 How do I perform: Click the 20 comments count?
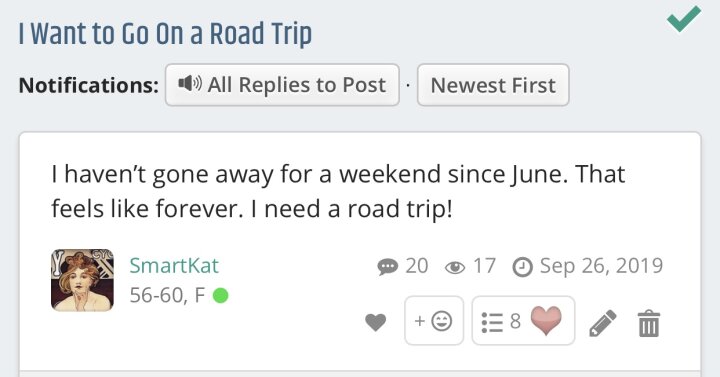tap(416, 266)
